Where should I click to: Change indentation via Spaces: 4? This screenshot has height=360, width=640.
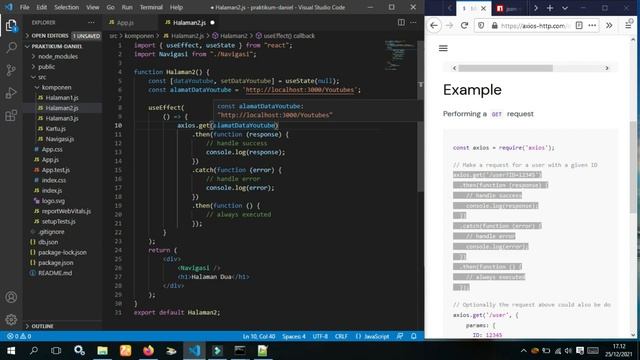tap(293, 336)
